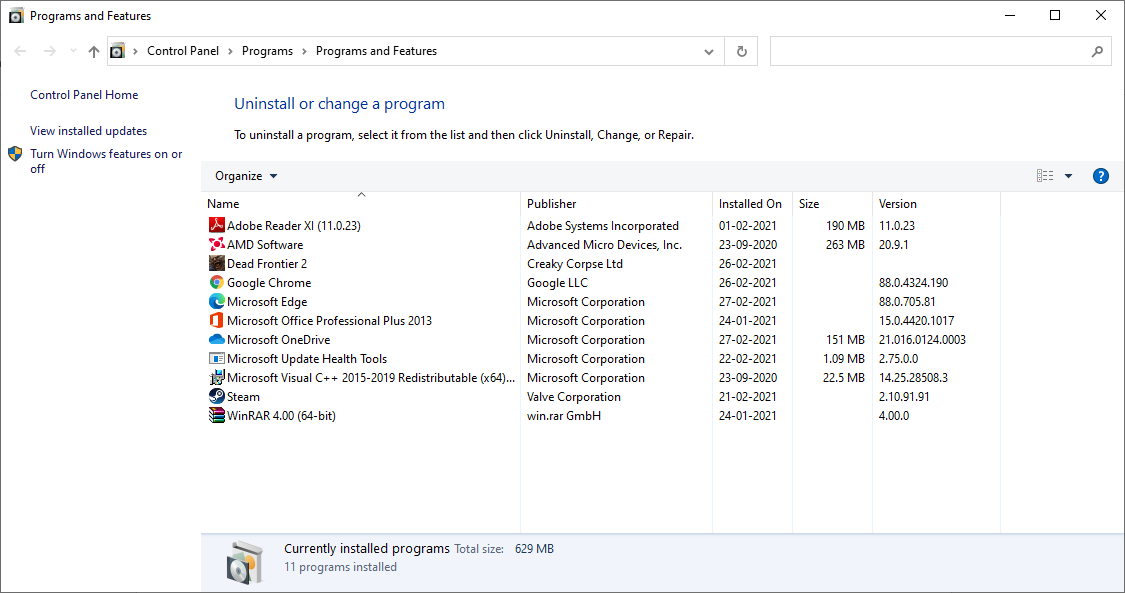Select Microsoft Update Health Tools entry

(307, 359)
